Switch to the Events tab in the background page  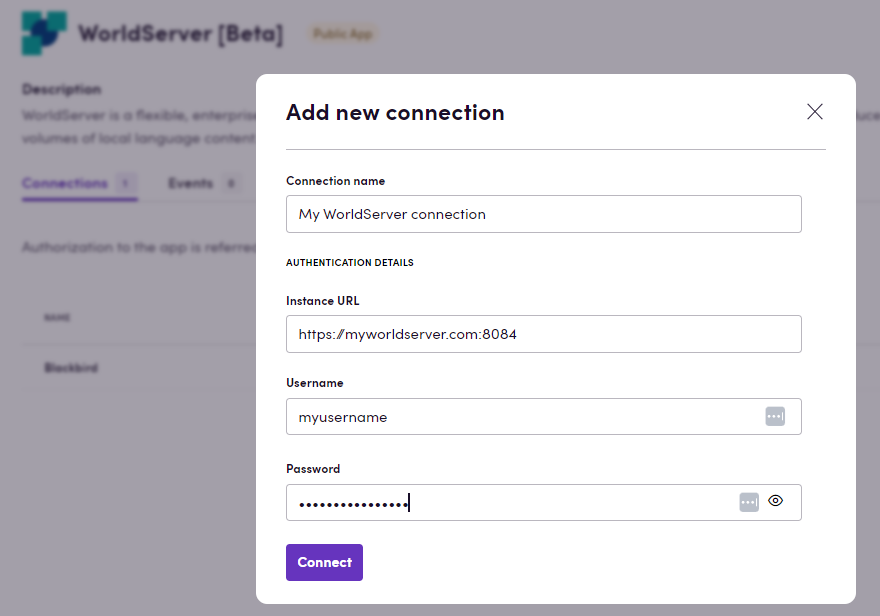click(x=203, y=183)
